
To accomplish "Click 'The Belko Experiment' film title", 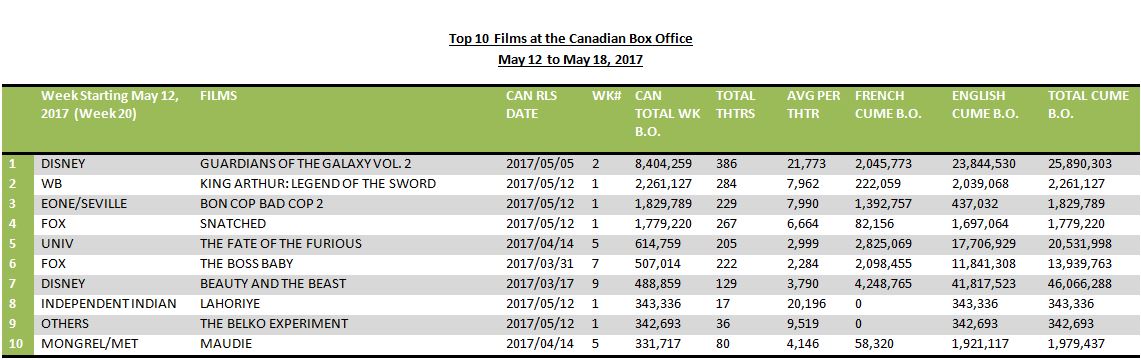I will [274, 323].
